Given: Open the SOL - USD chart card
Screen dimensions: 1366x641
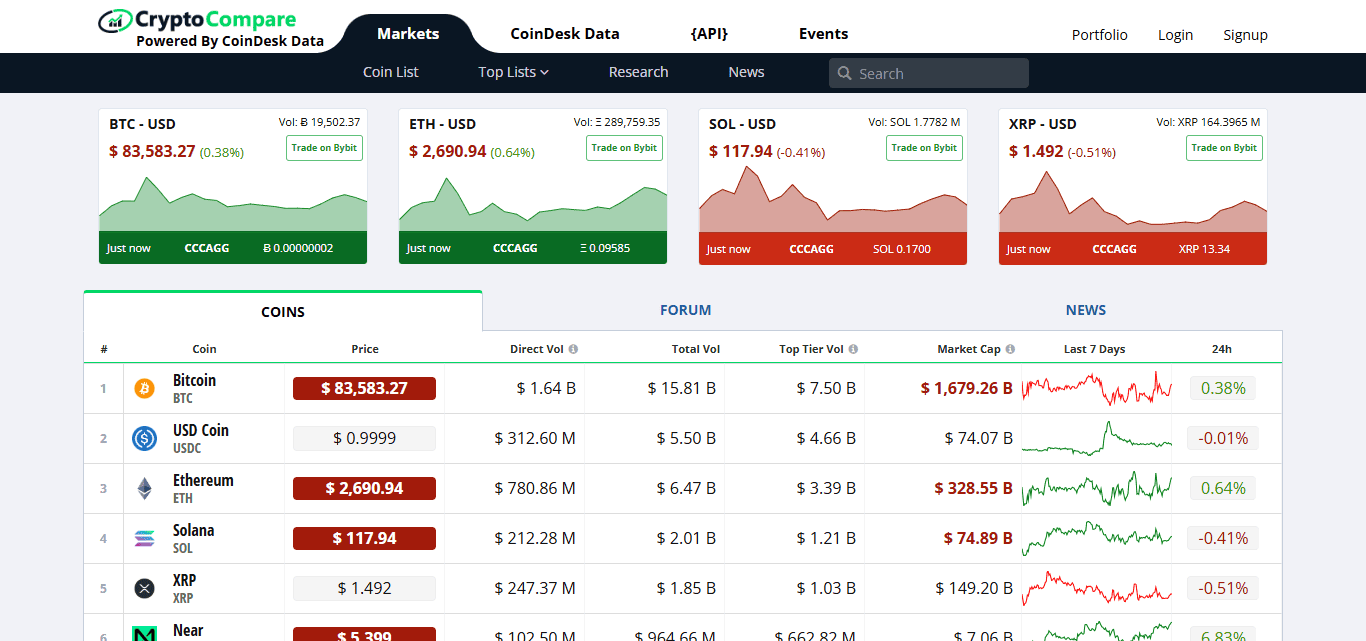Looking at the screenshot, I should (833, 187).
